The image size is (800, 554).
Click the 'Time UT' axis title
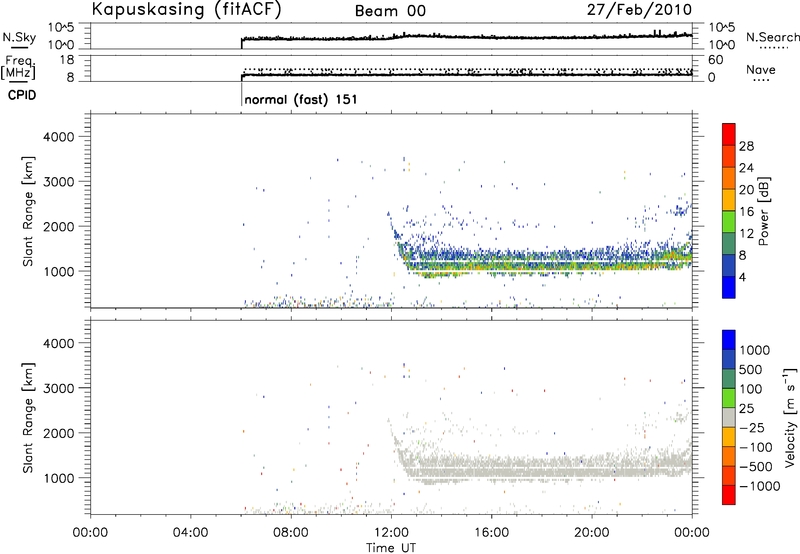[x=391, y=548]
